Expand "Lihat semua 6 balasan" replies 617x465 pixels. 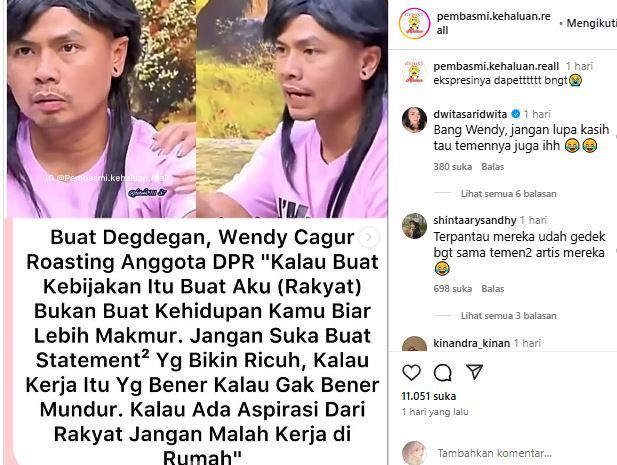pos(508,194)
